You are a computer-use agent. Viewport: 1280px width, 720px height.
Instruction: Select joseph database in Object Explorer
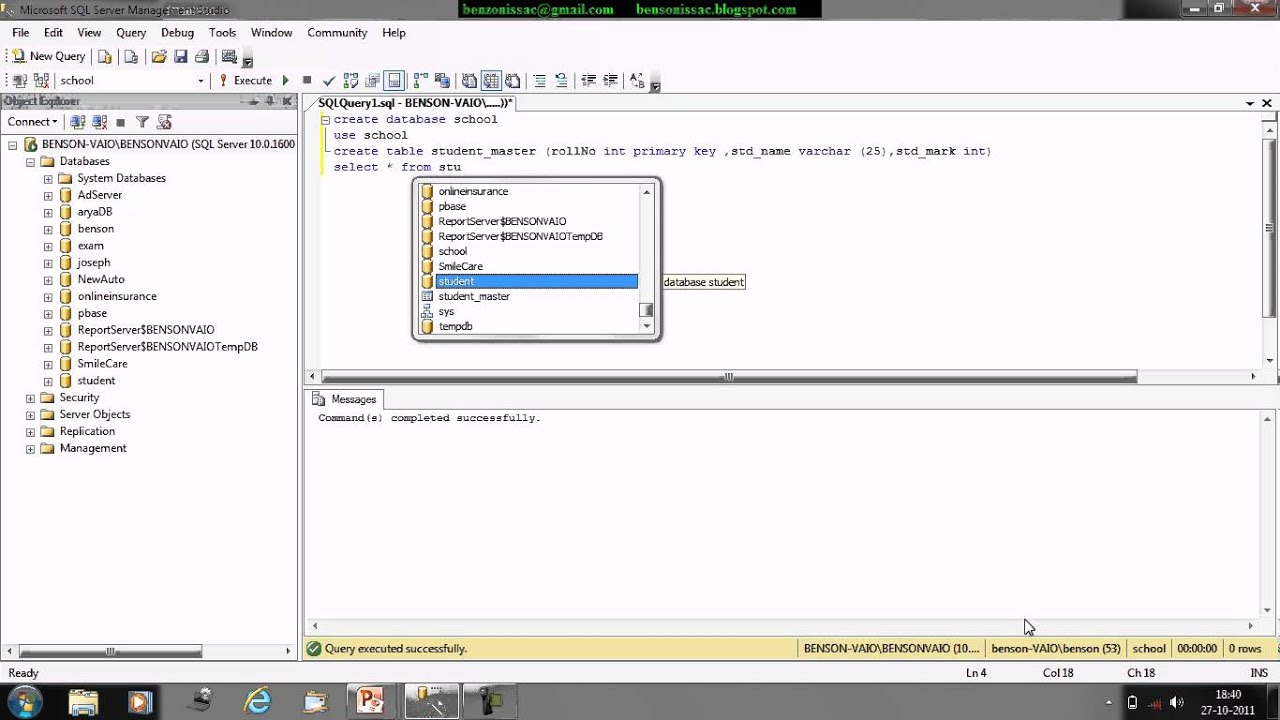93,262
